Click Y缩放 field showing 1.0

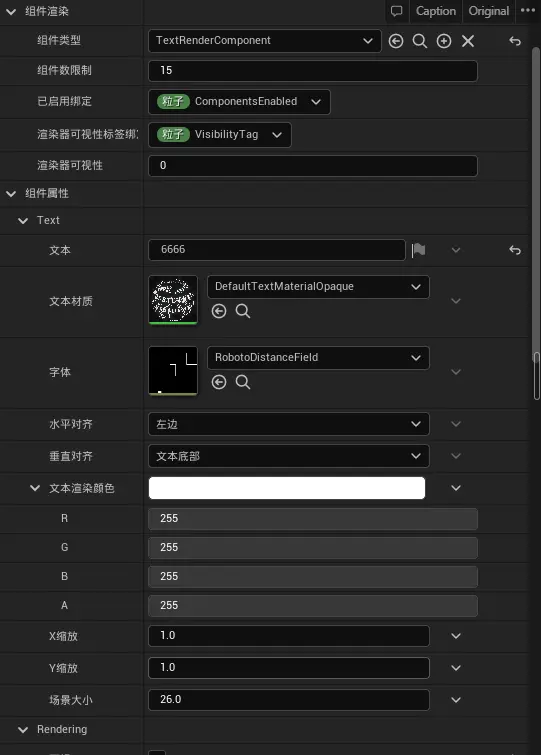tap(289, 668)
